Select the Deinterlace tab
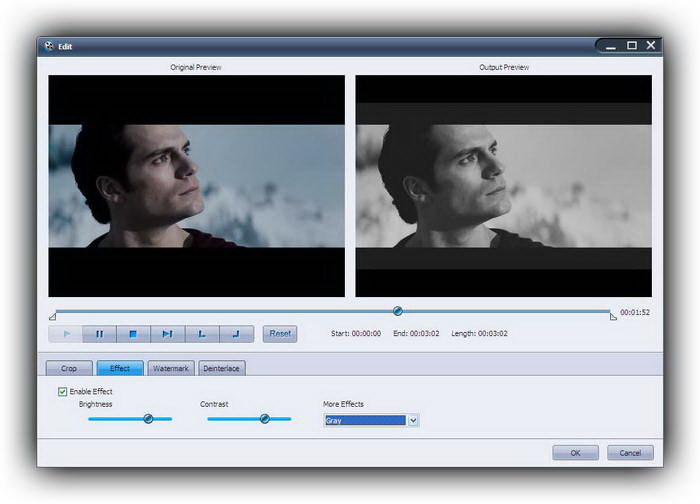700x504 pixels. coord(222,368)
